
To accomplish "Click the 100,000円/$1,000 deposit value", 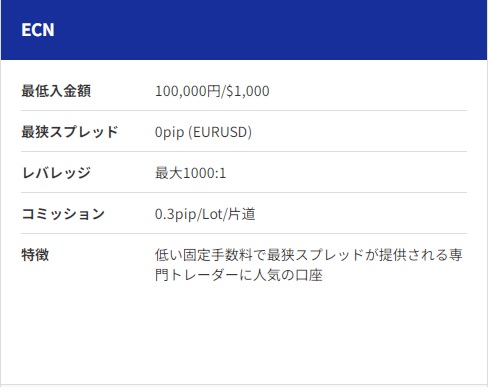I will tap(212, 91).
